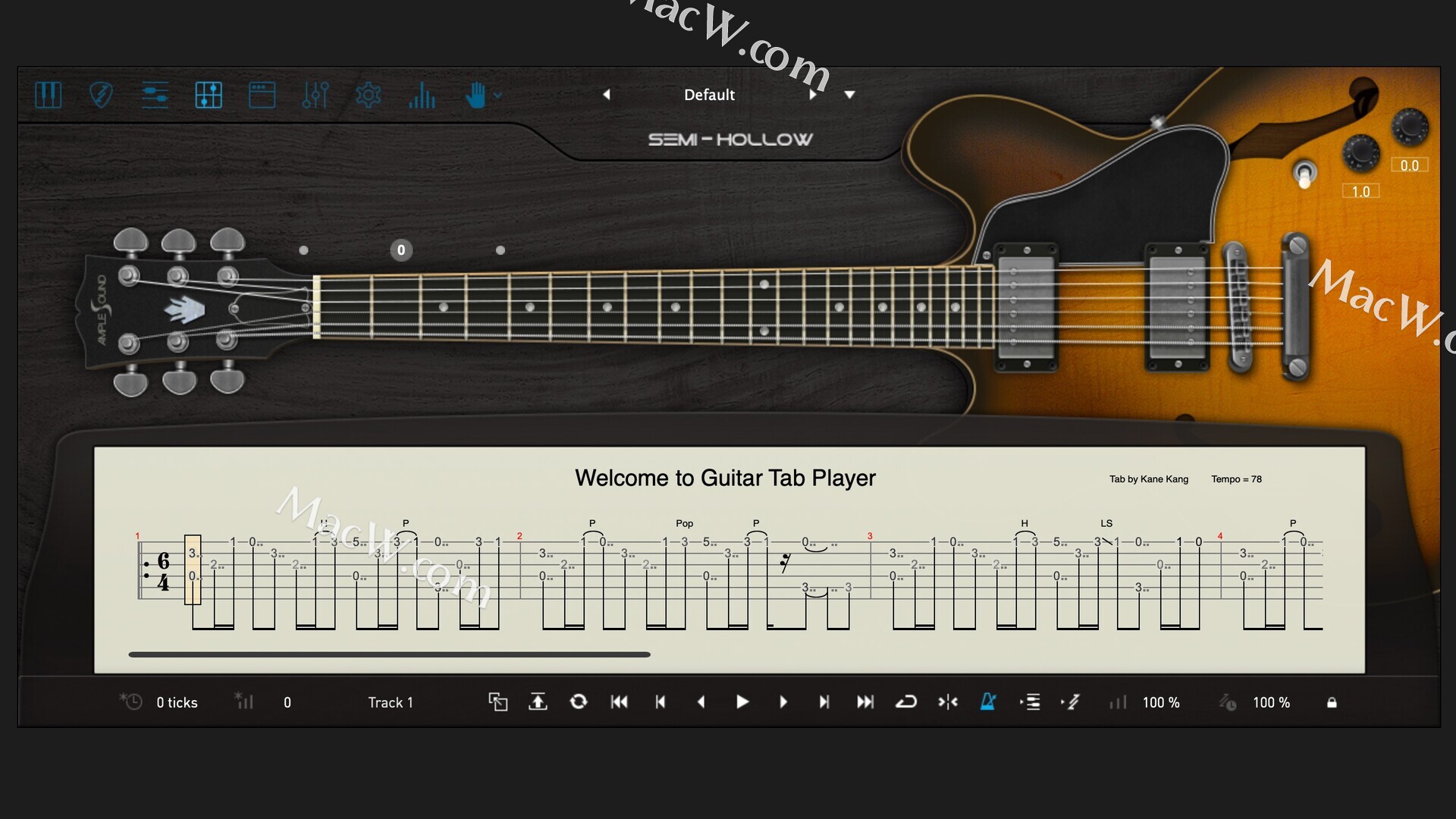
Task: Click the open tab file icon
Action: click(x=497, y=702)
